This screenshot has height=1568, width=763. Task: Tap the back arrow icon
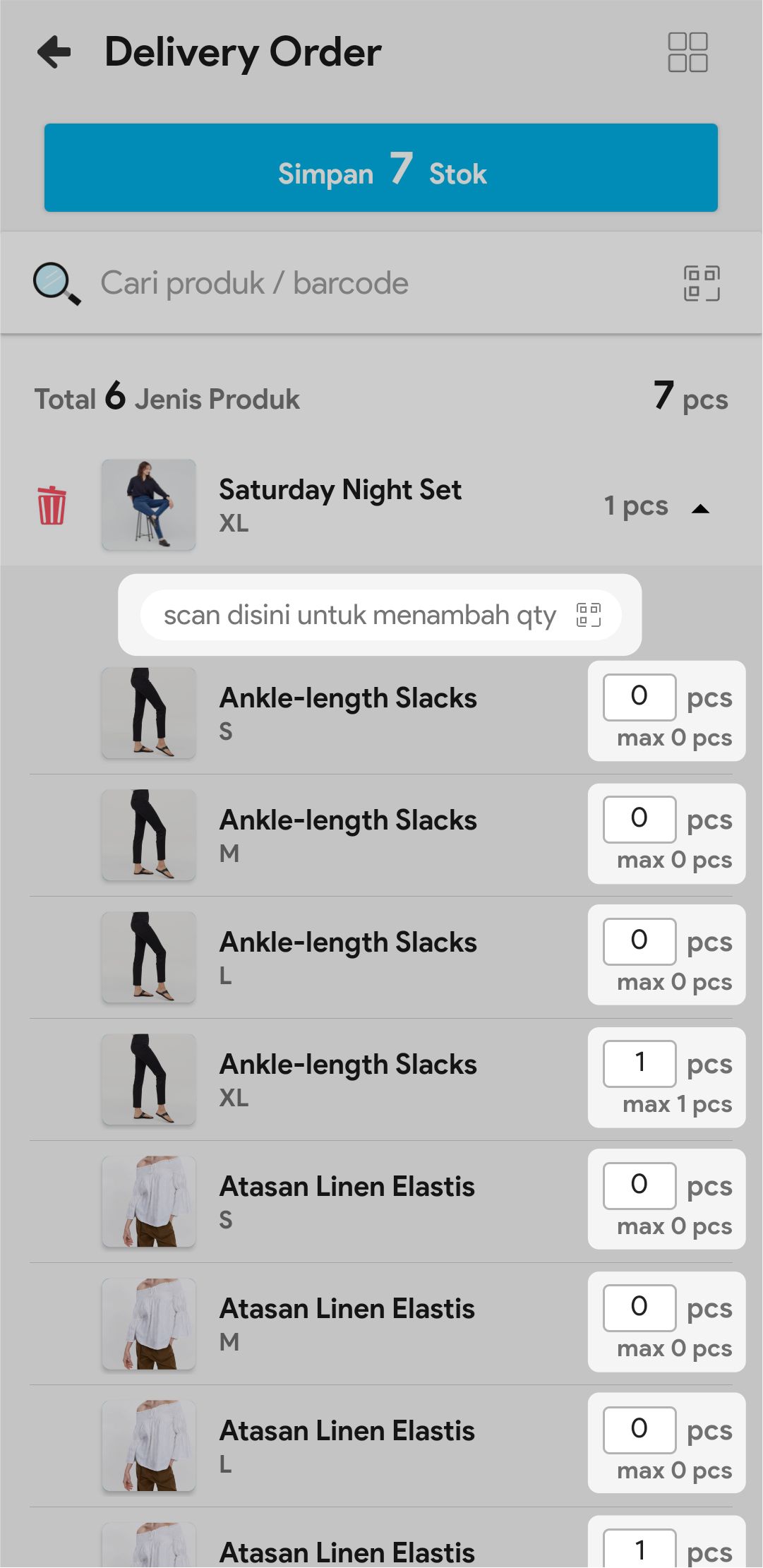[55, 52]
